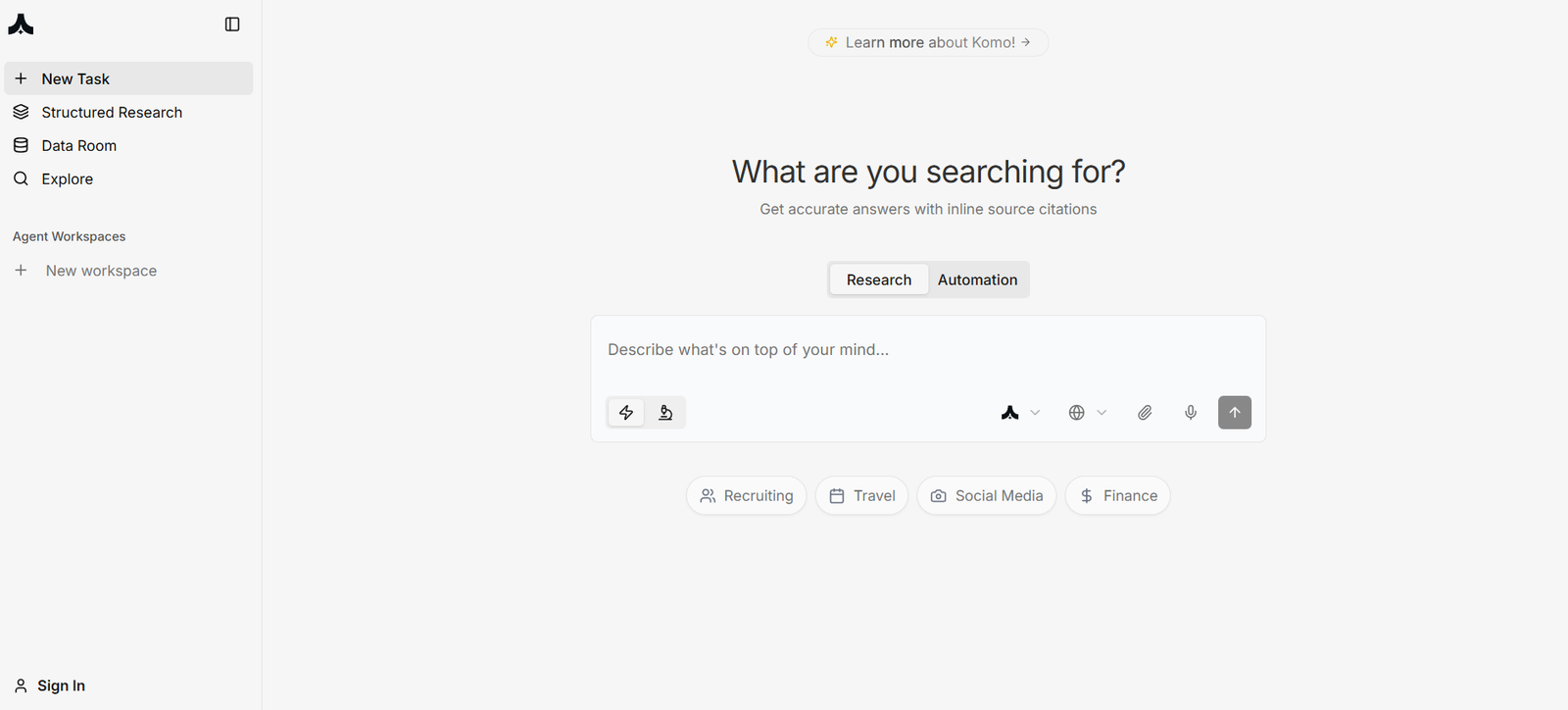Attach a file with paperclip icon

(x=1145, y=413)
